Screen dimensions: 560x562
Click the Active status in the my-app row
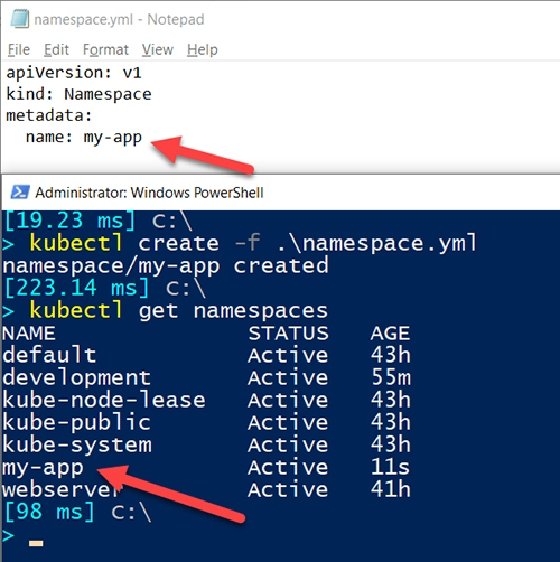pyautogui.click(x=288, y=467)
